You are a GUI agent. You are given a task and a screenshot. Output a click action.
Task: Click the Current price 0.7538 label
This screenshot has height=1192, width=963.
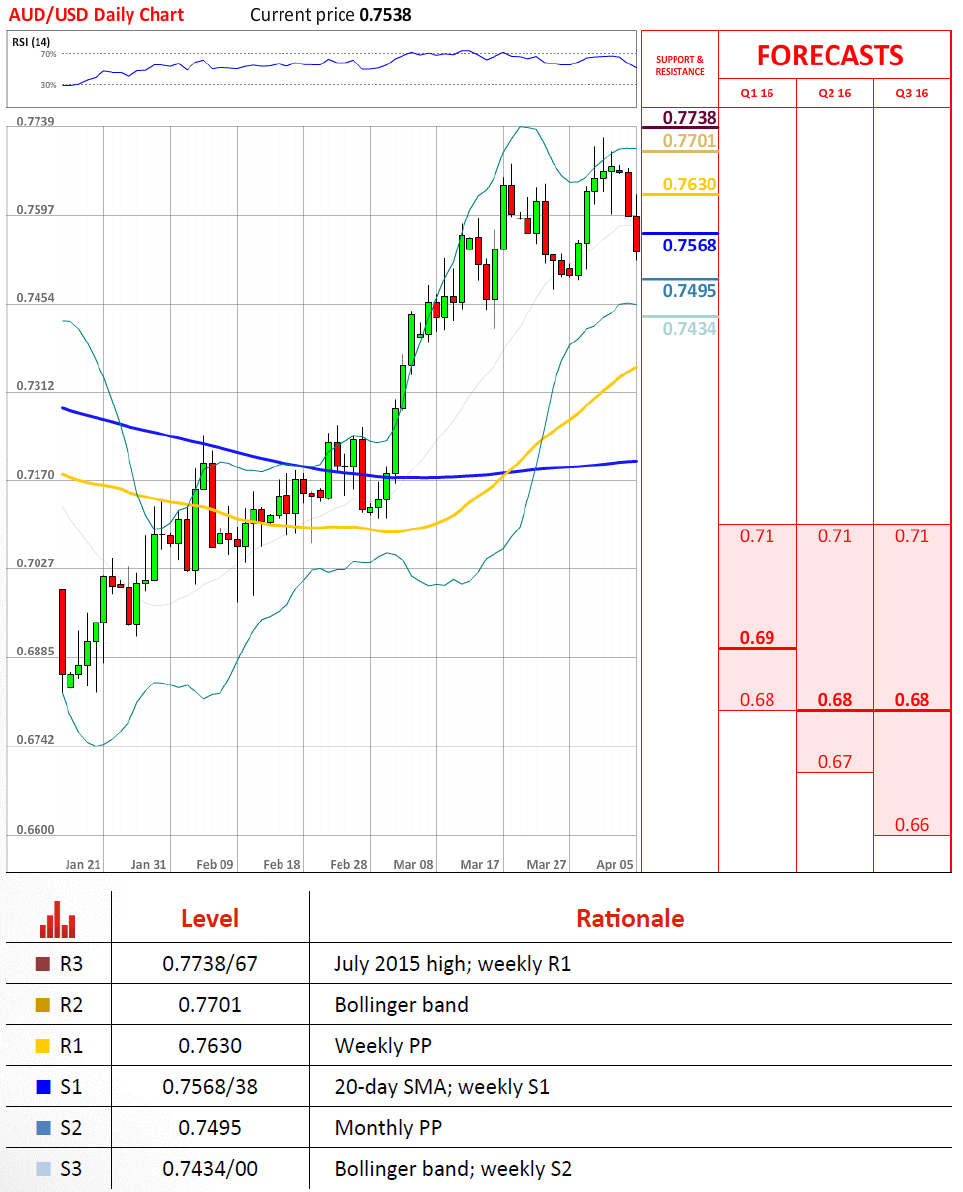point(331,14)
